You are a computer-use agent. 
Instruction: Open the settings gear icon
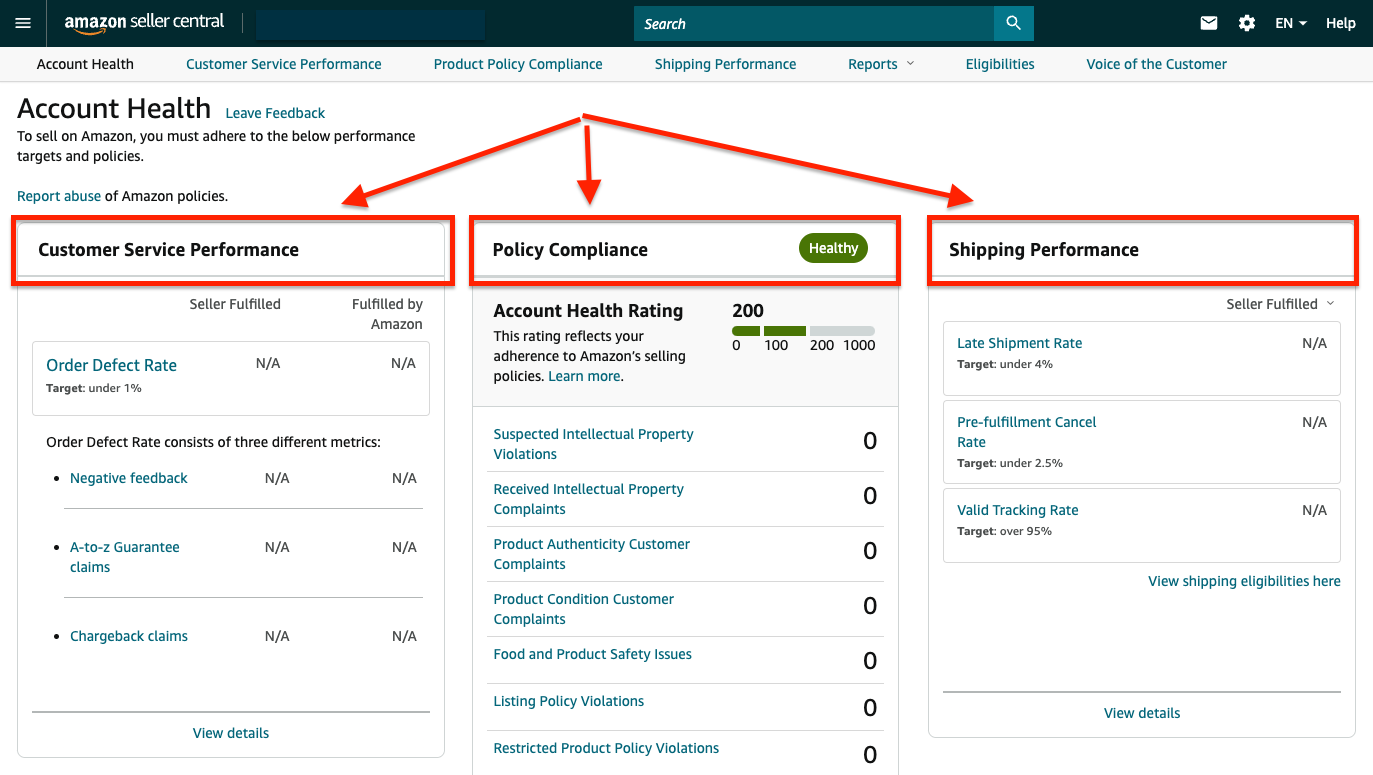point(1246,23)
